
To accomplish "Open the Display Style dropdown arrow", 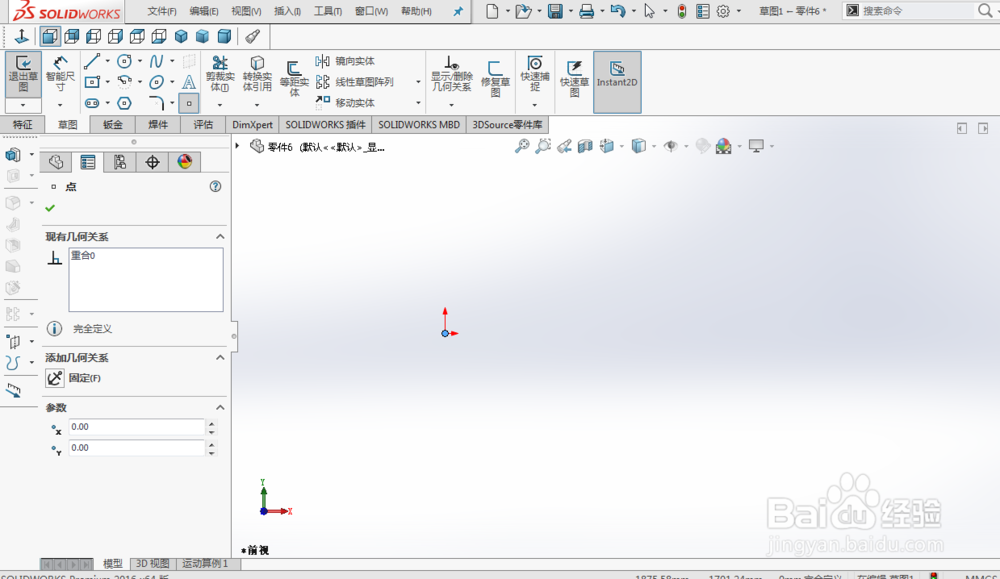I will [x=652, y=145].
